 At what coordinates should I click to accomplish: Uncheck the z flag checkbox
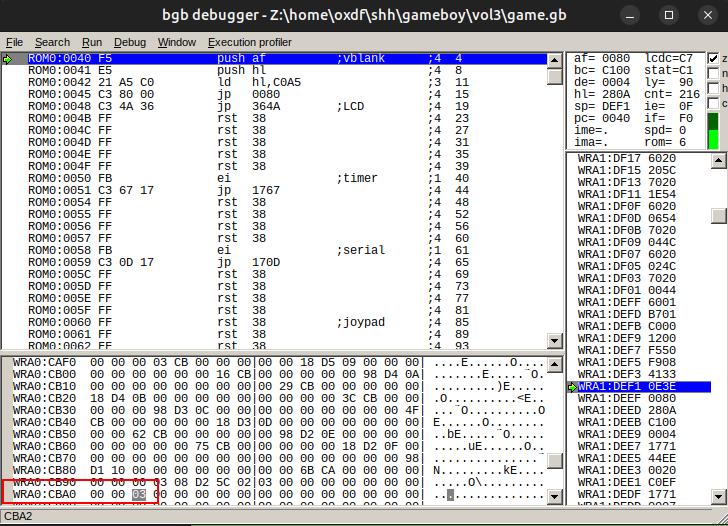(x=713, y=59)
